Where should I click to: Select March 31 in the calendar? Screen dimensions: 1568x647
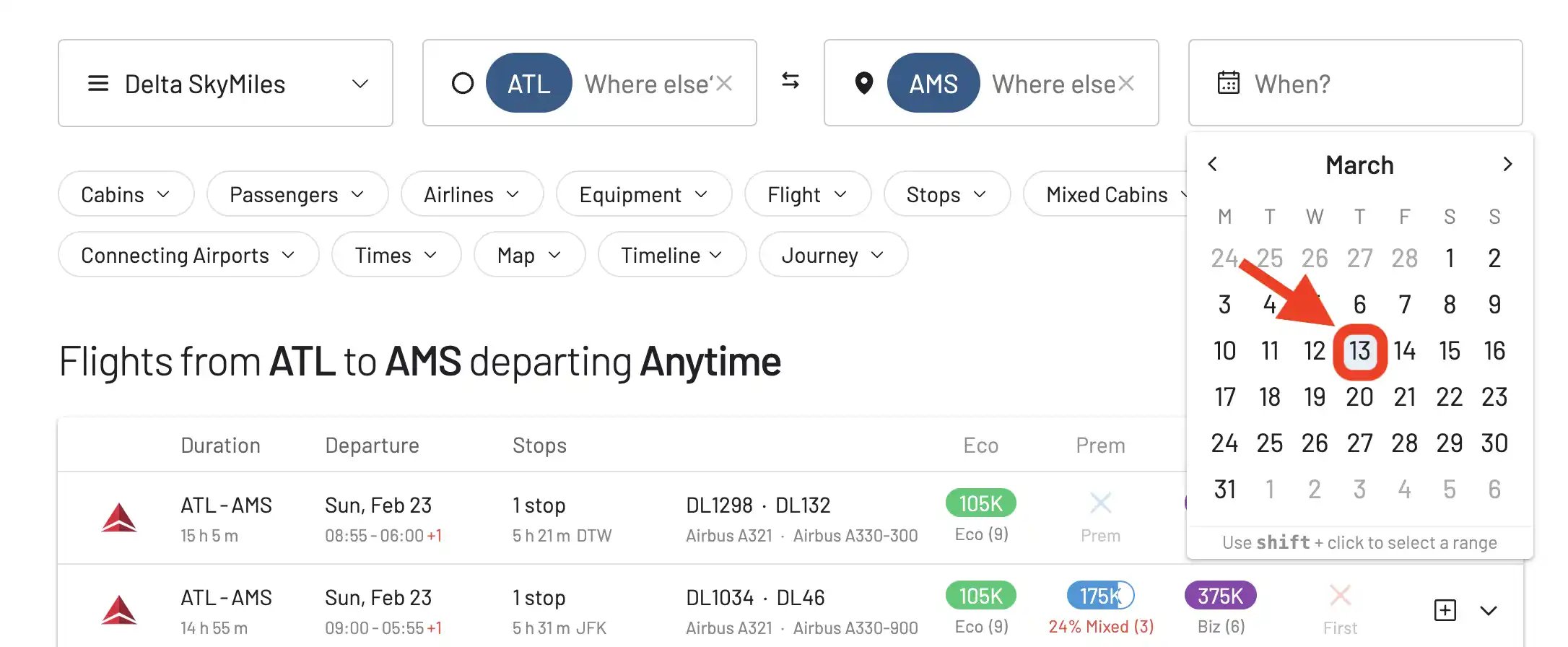coord(1224,490)
